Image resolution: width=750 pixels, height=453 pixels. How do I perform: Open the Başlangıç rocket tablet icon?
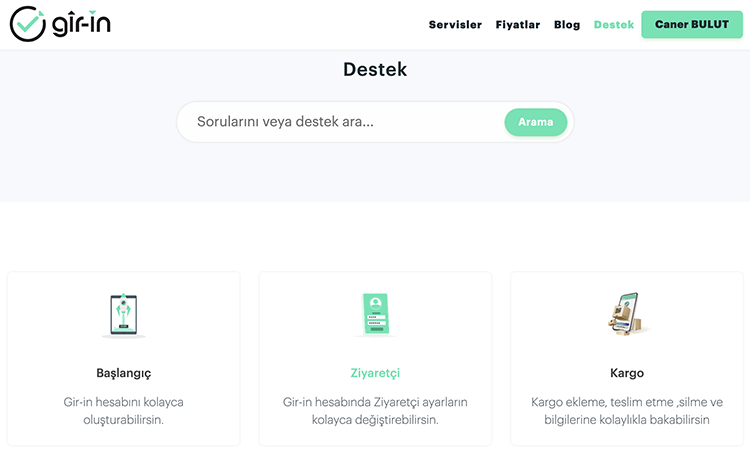pyautogui.click(x=124, y=315)
